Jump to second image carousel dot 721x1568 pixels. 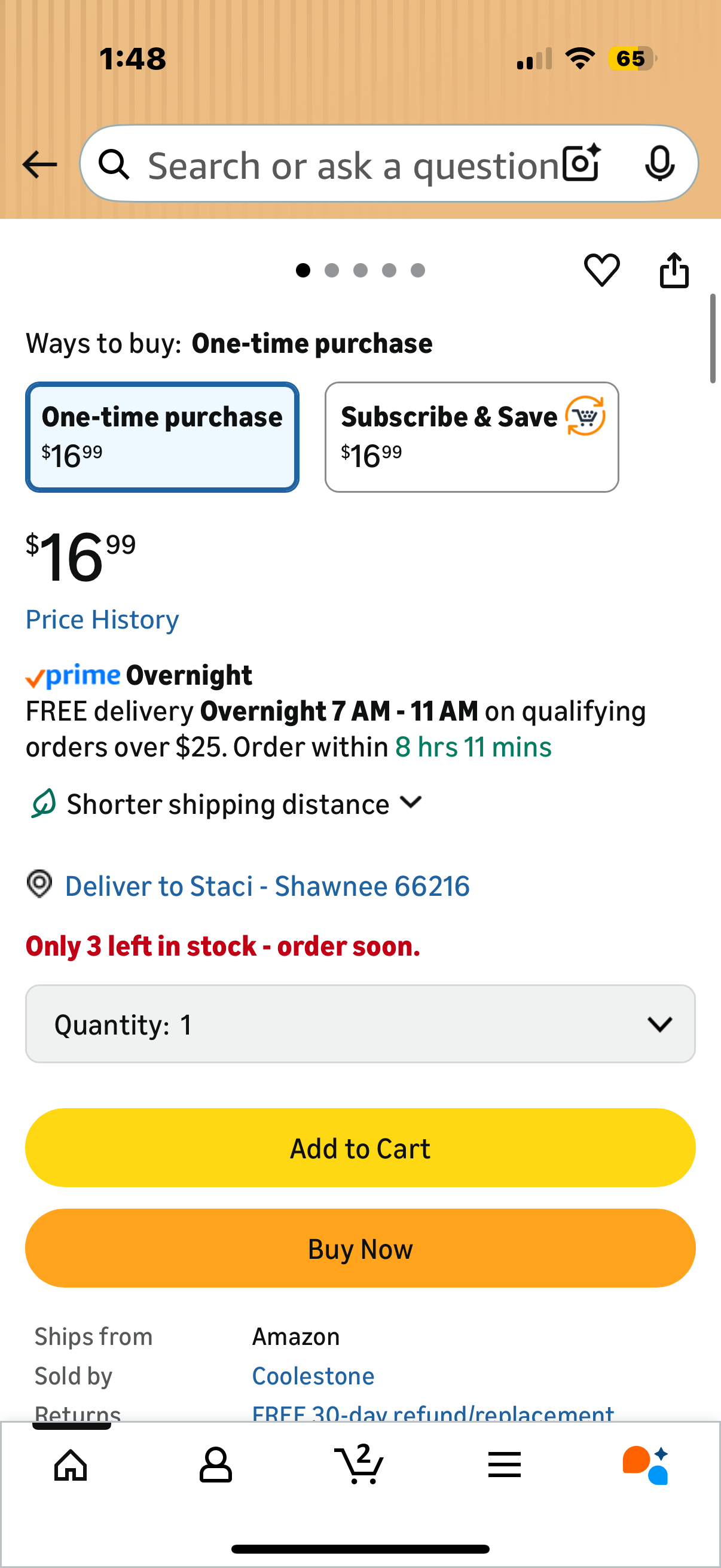332,270
